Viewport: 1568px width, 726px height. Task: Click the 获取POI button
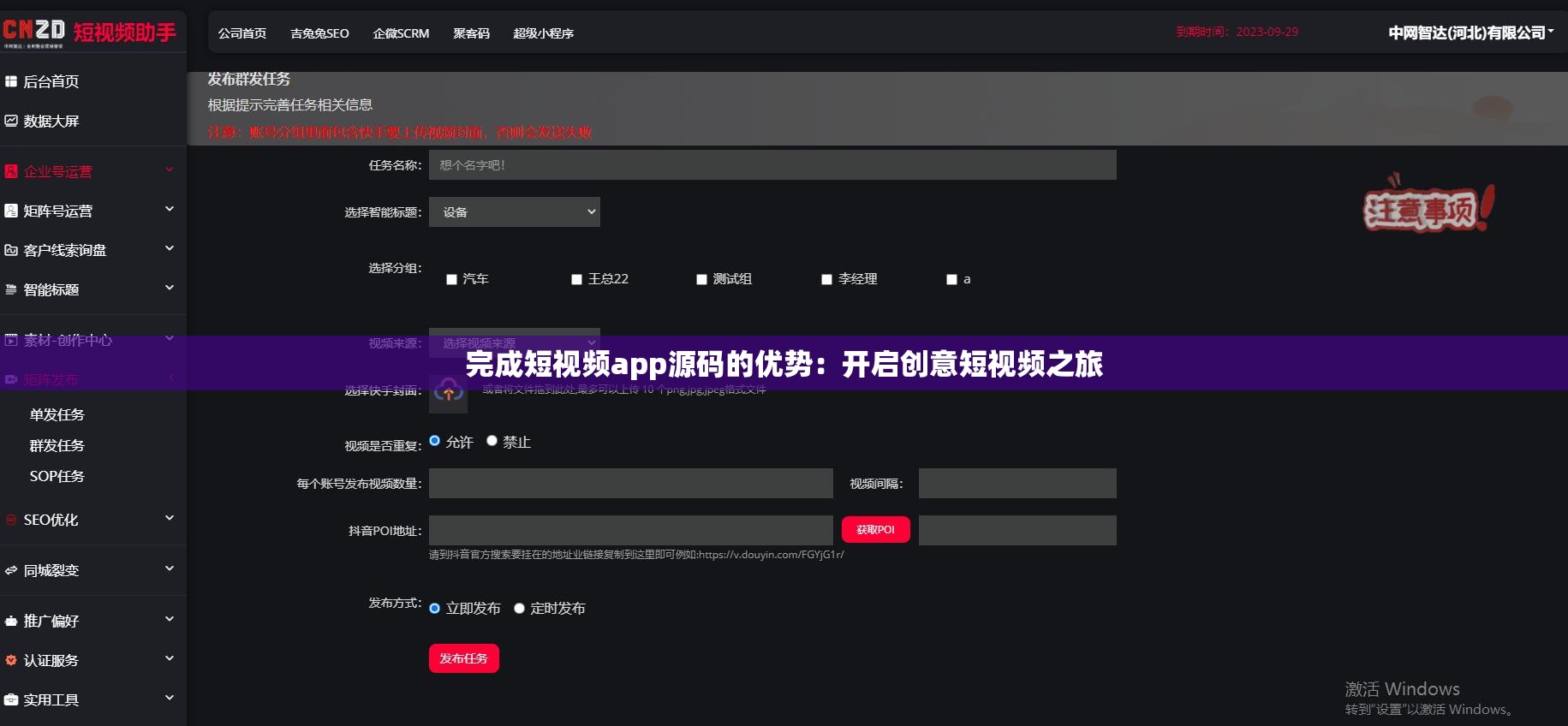(x=875, y=530)
